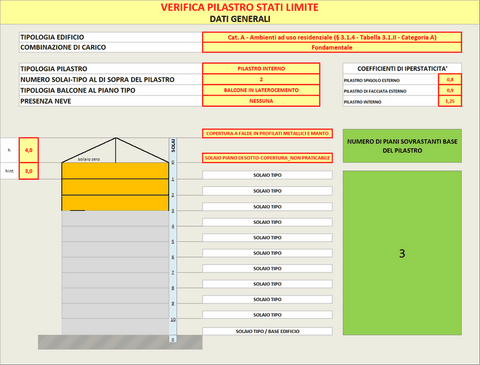The height and width of the screenshot is (365, 480).
Task: Click floor number 10 on the SOLAI strip
Action: 173,320
